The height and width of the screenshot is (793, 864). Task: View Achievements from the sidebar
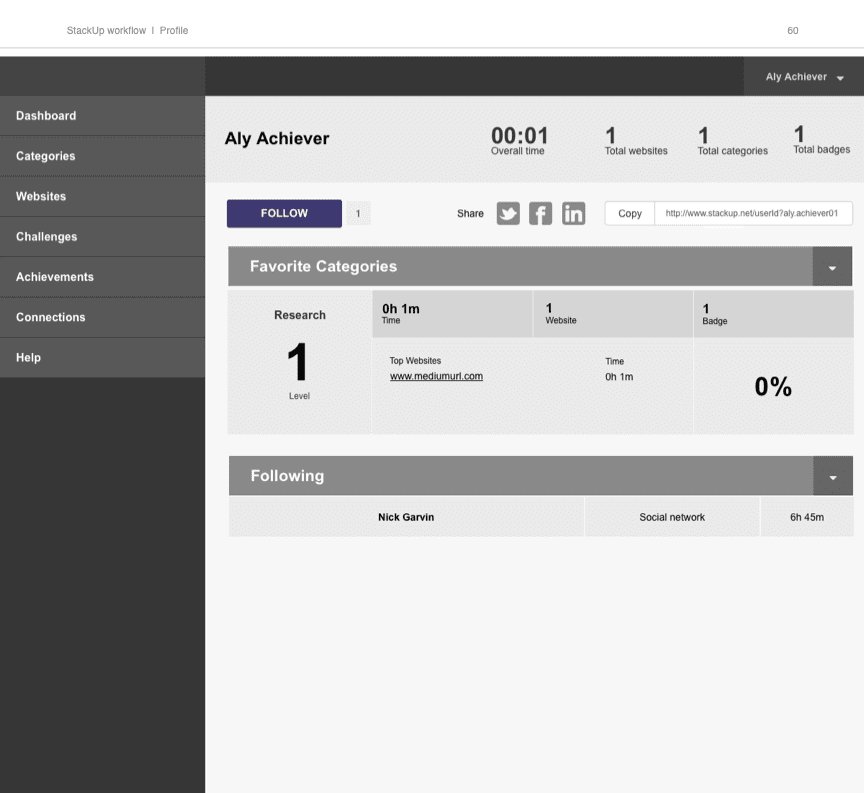coord(55,277)
